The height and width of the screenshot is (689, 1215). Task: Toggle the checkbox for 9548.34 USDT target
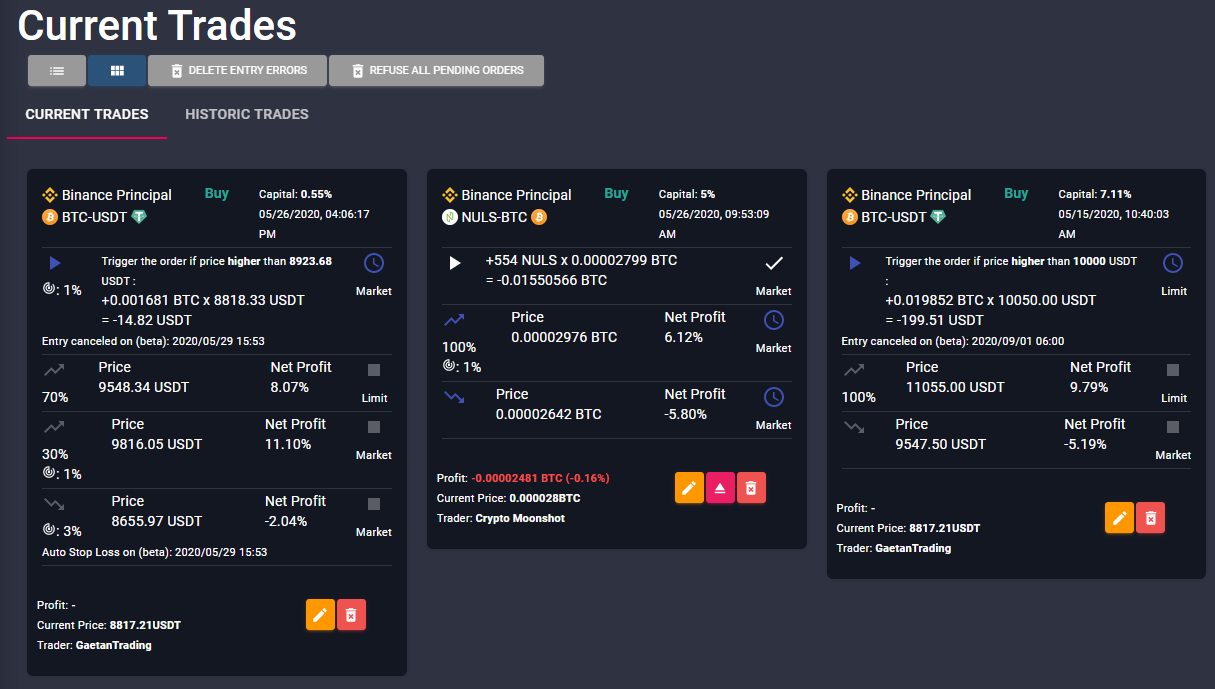point(374,370)
